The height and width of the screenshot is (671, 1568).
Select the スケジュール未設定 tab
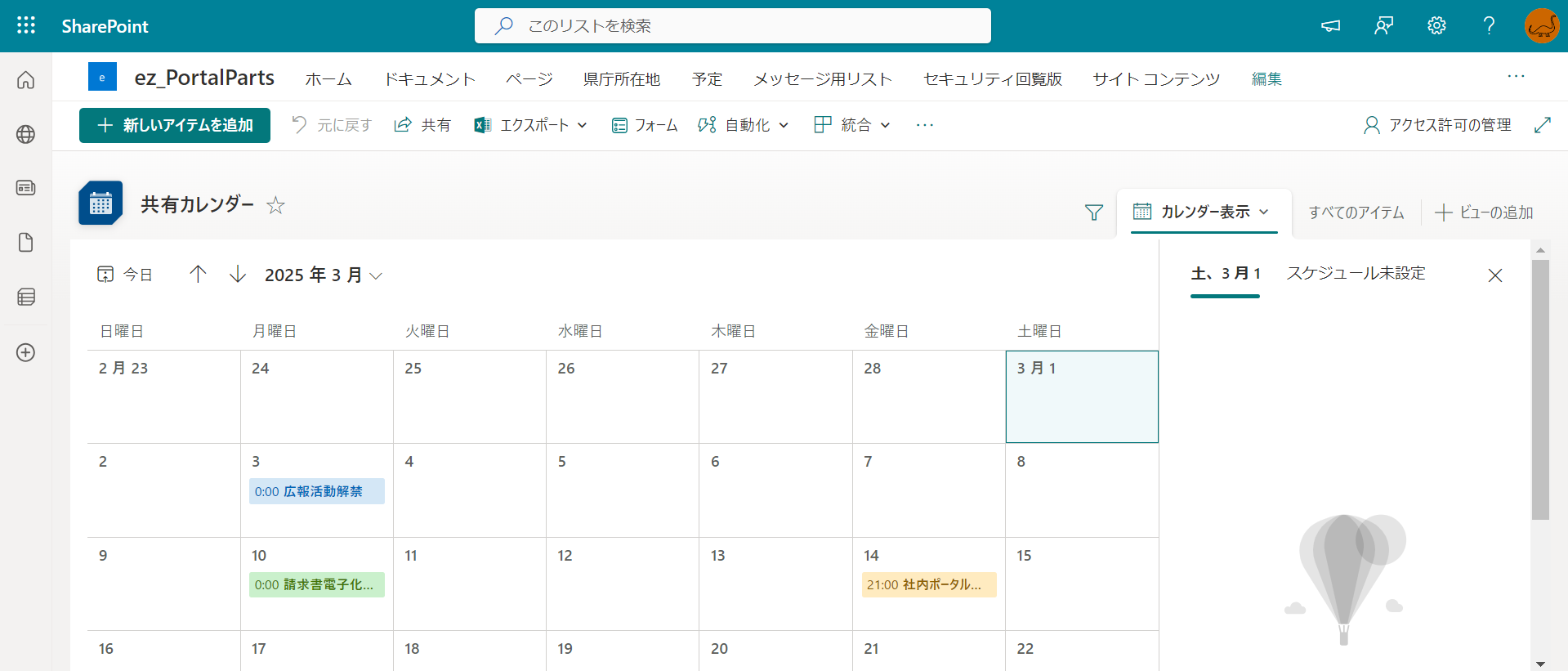coord(1356,273)
